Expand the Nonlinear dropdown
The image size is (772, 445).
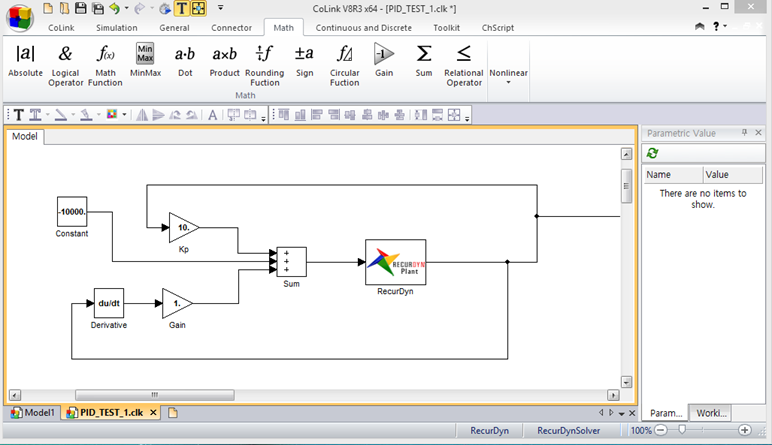(509, 77)
